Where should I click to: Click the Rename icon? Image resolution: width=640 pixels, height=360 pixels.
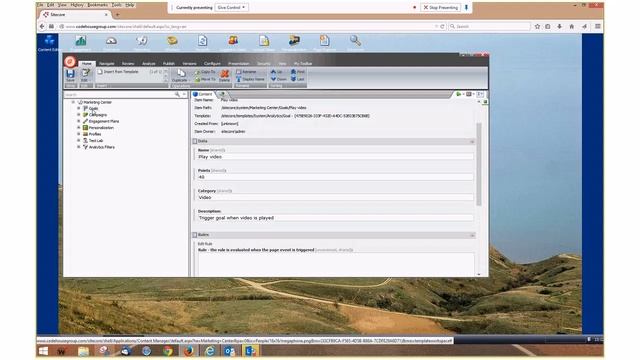point(239,72)
